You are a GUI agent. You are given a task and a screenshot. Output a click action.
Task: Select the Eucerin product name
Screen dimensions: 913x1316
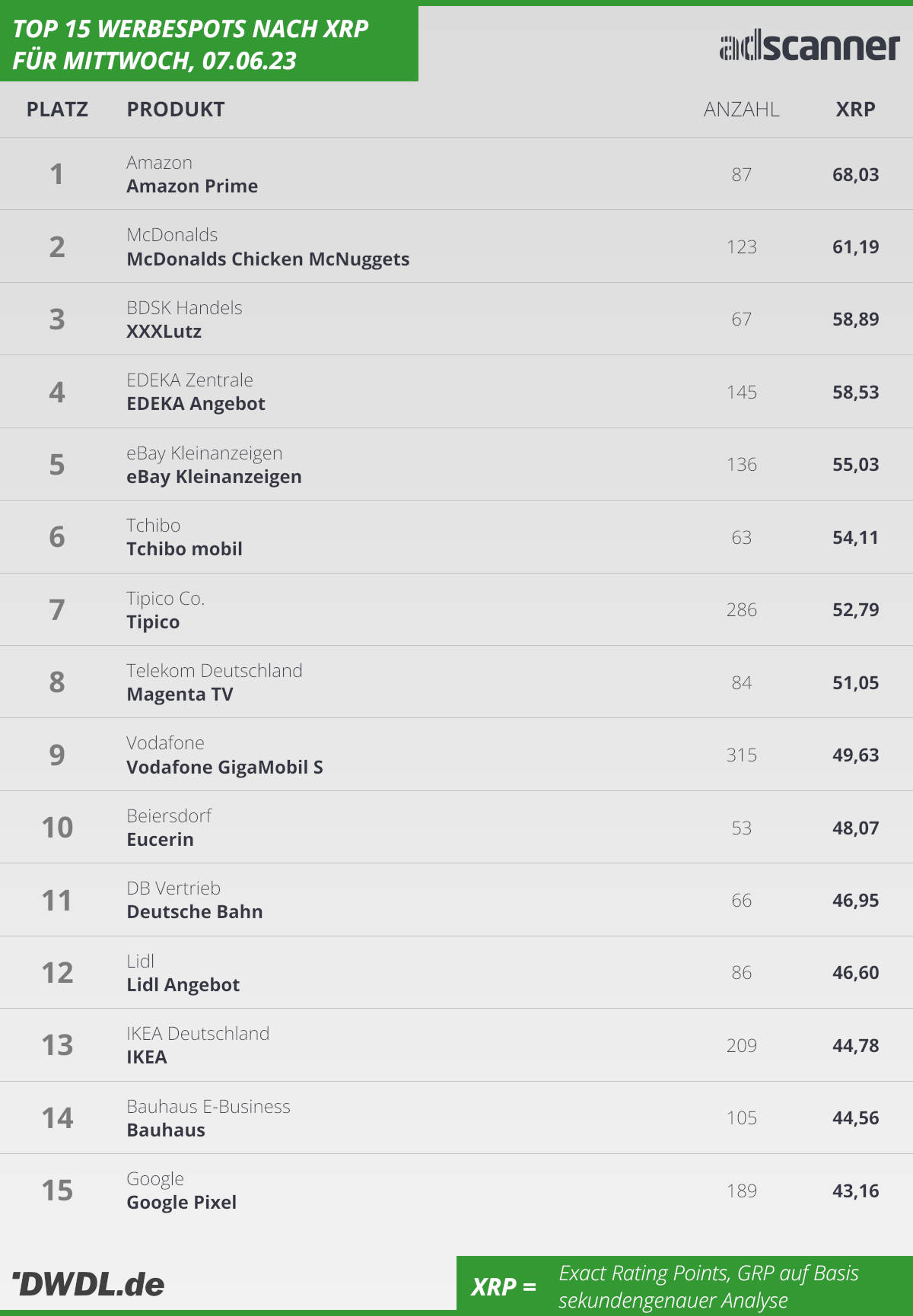pyautogui.click(x=160, y=840)
